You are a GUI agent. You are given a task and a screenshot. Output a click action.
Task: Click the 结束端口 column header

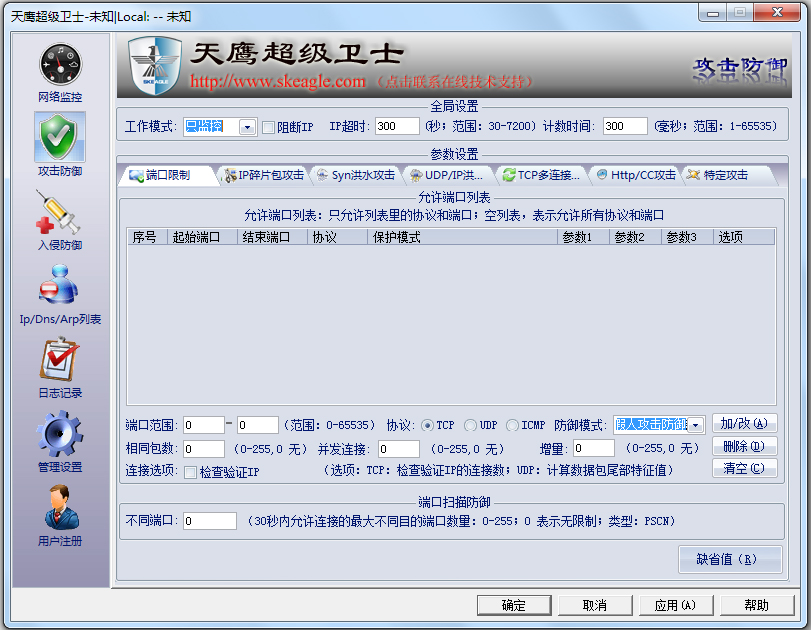point(272,237)
